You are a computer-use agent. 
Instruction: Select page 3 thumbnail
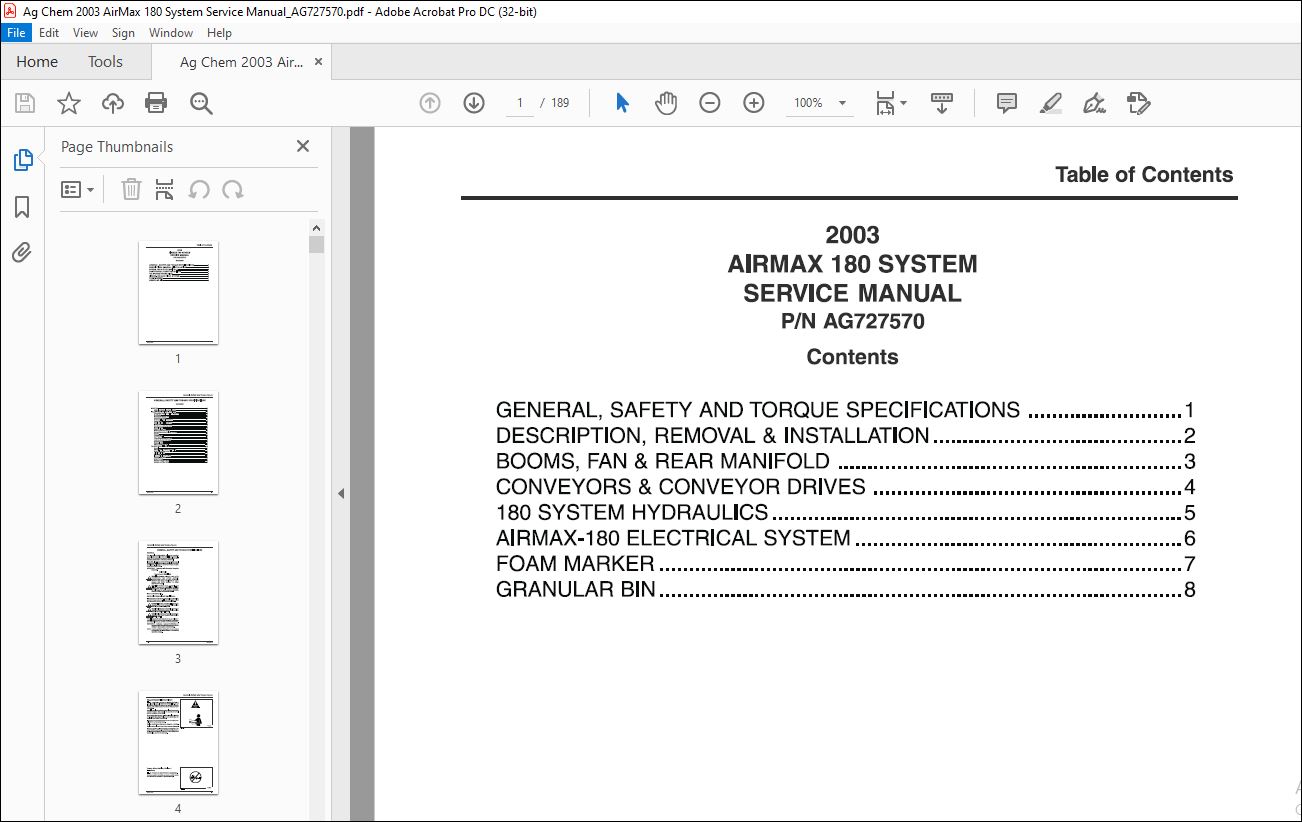click(x=178, y=593)
